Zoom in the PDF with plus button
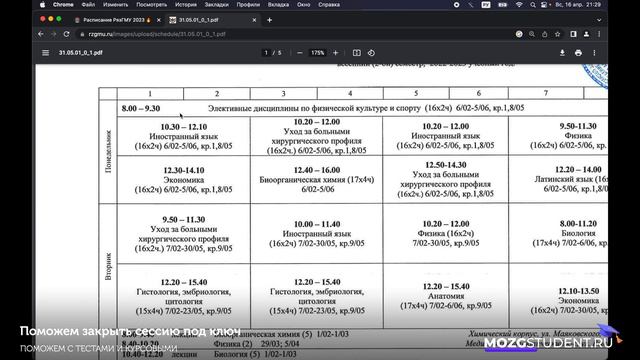This screenshot has height=360, width=640. (336, 53)
